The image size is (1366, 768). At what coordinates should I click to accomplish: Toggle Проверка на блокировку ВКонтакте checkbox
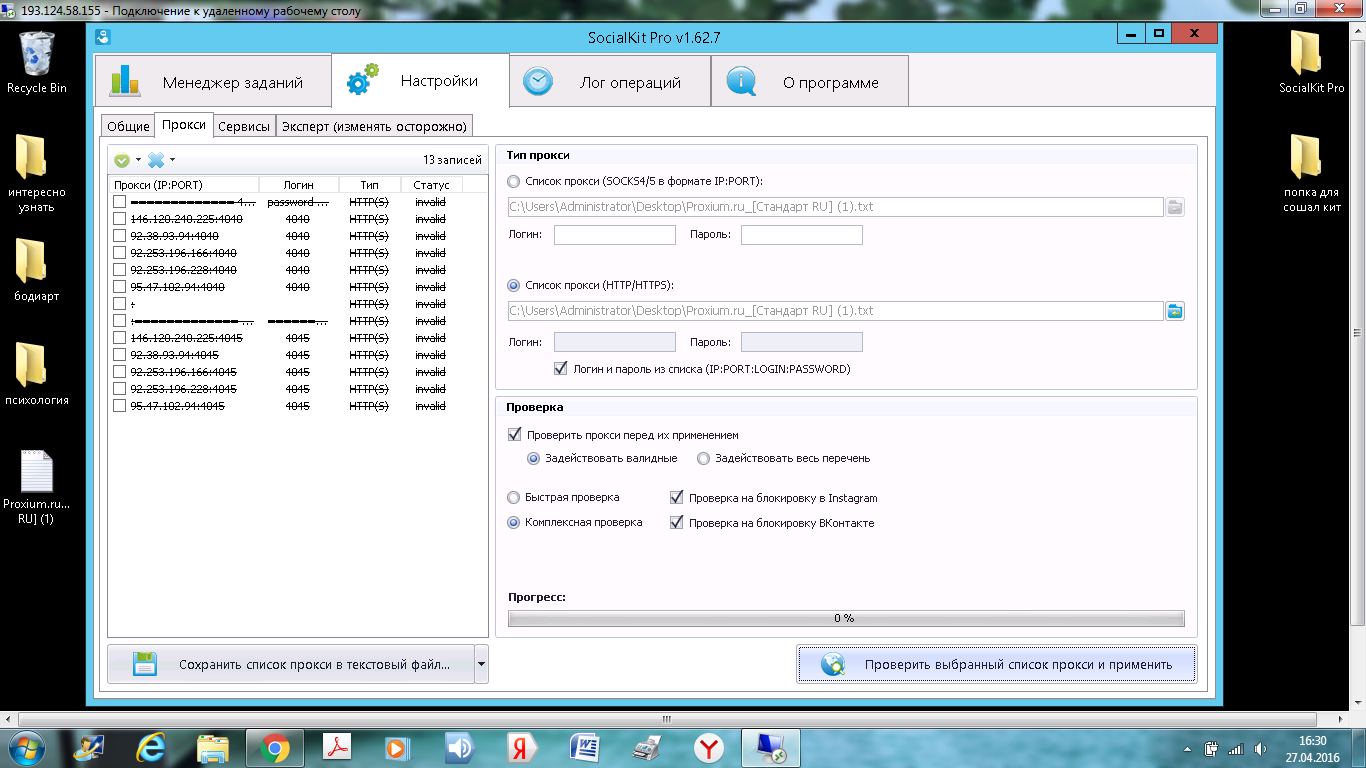pyautogui.click(x=677, y=522)
